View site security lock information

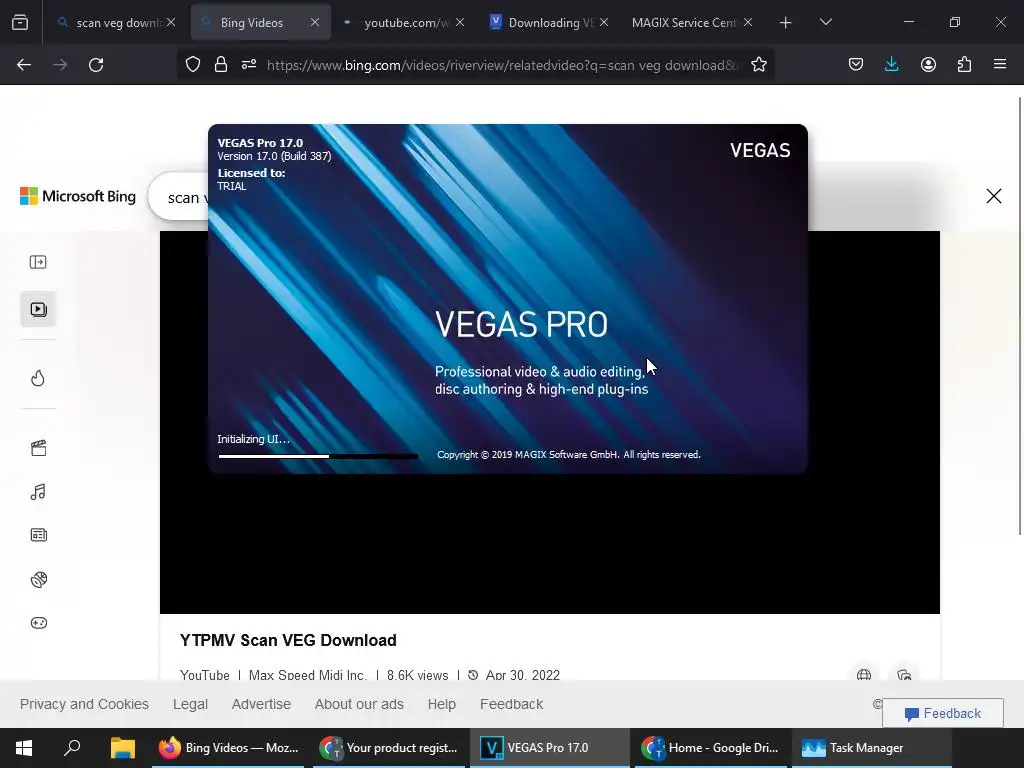221,65
